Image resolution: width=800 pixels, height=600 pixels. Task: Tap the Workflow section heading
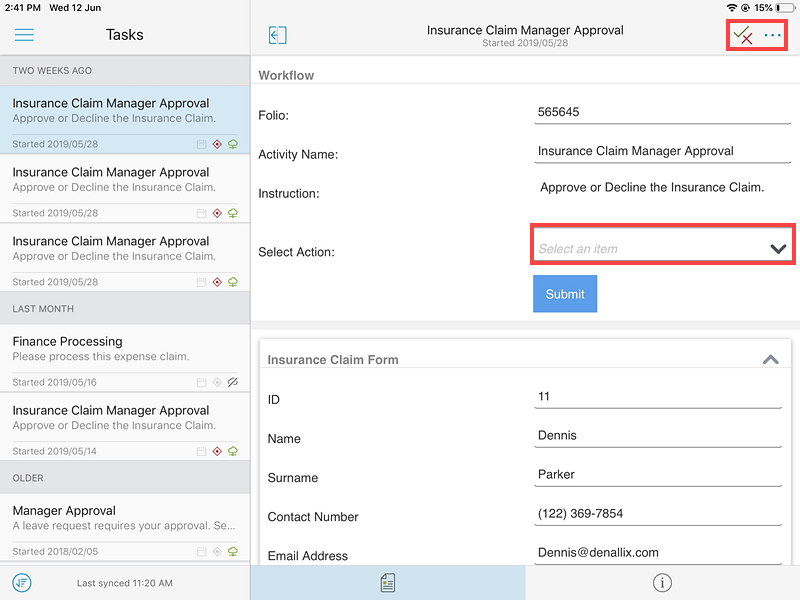point(286,76)
